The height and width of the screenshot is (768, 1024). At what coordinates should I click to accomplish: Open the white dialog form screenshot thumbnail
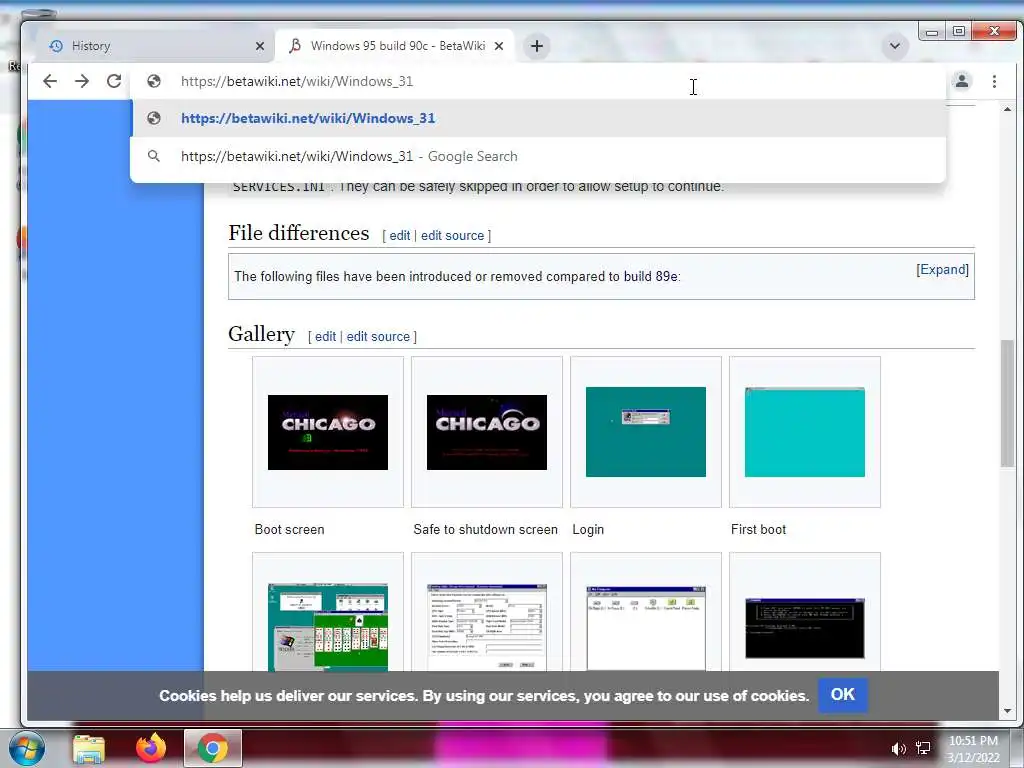tap(487, 627)
